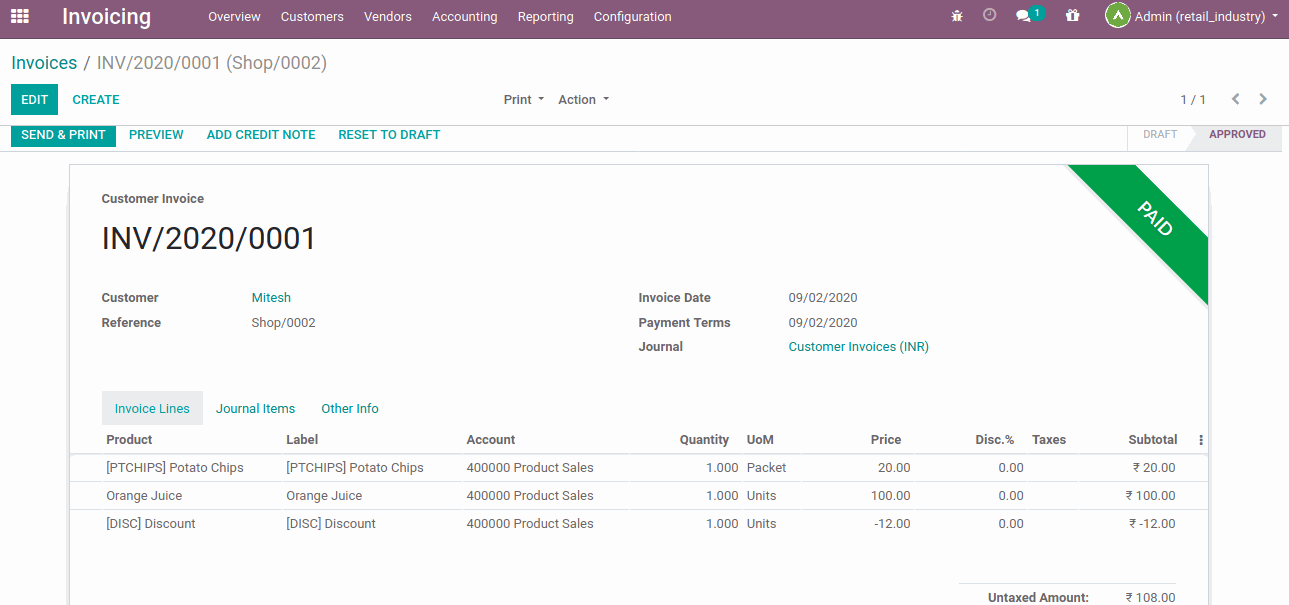
Task: Set invoice back with RESET TO DRAFT
Action: 389,134
